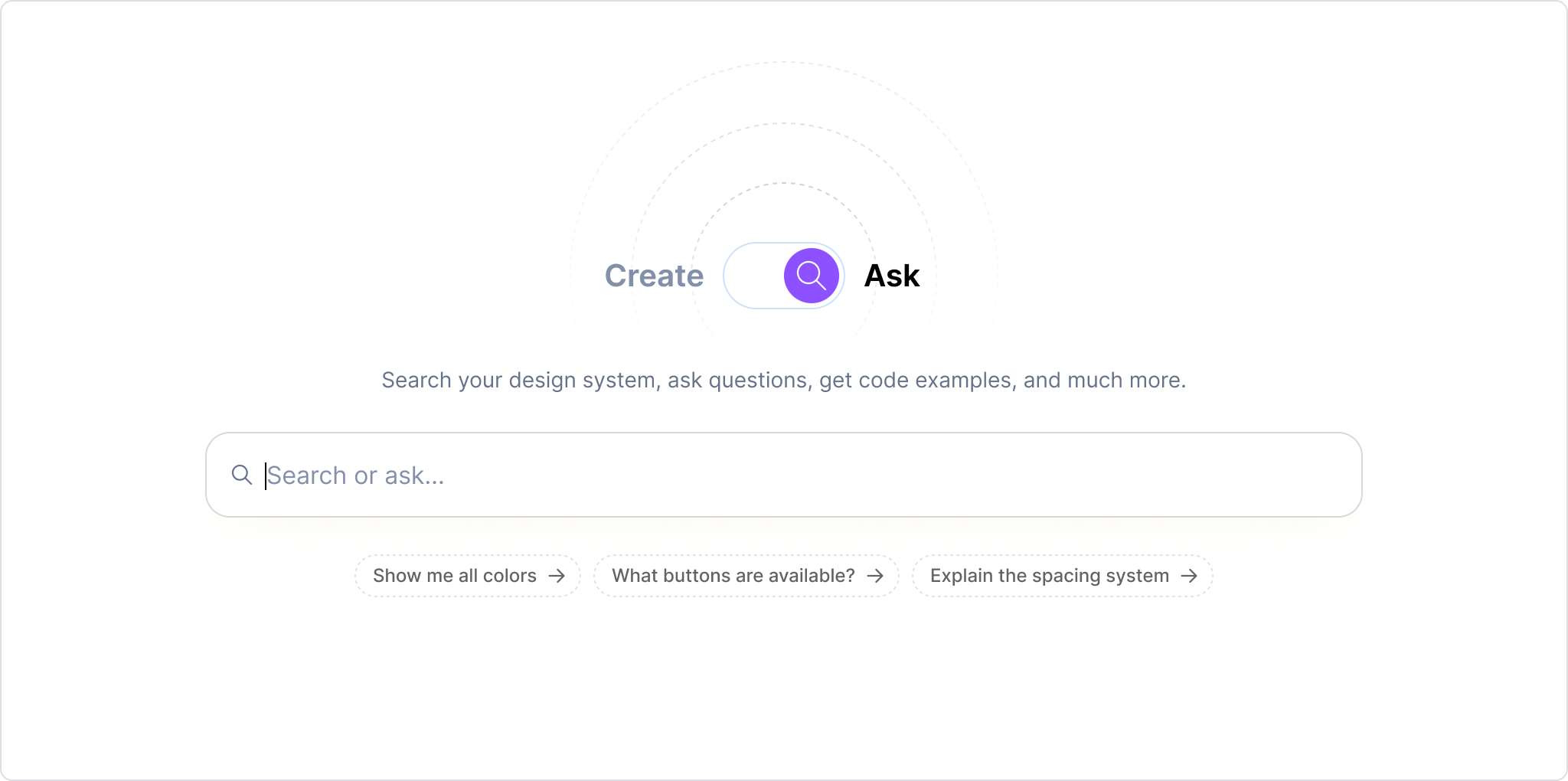Click the arrow after What buttons are available?
This screenshot has width=1568, height=781.
point(875,576)
